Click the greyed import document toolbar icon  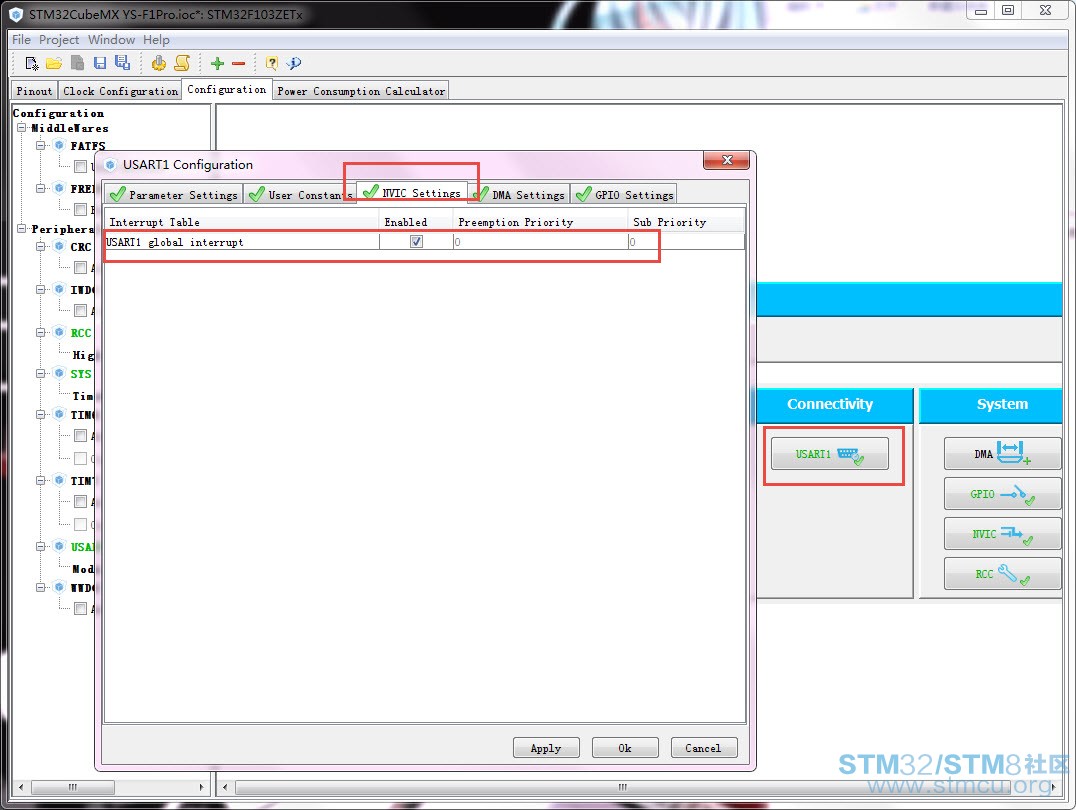[78, 63]
